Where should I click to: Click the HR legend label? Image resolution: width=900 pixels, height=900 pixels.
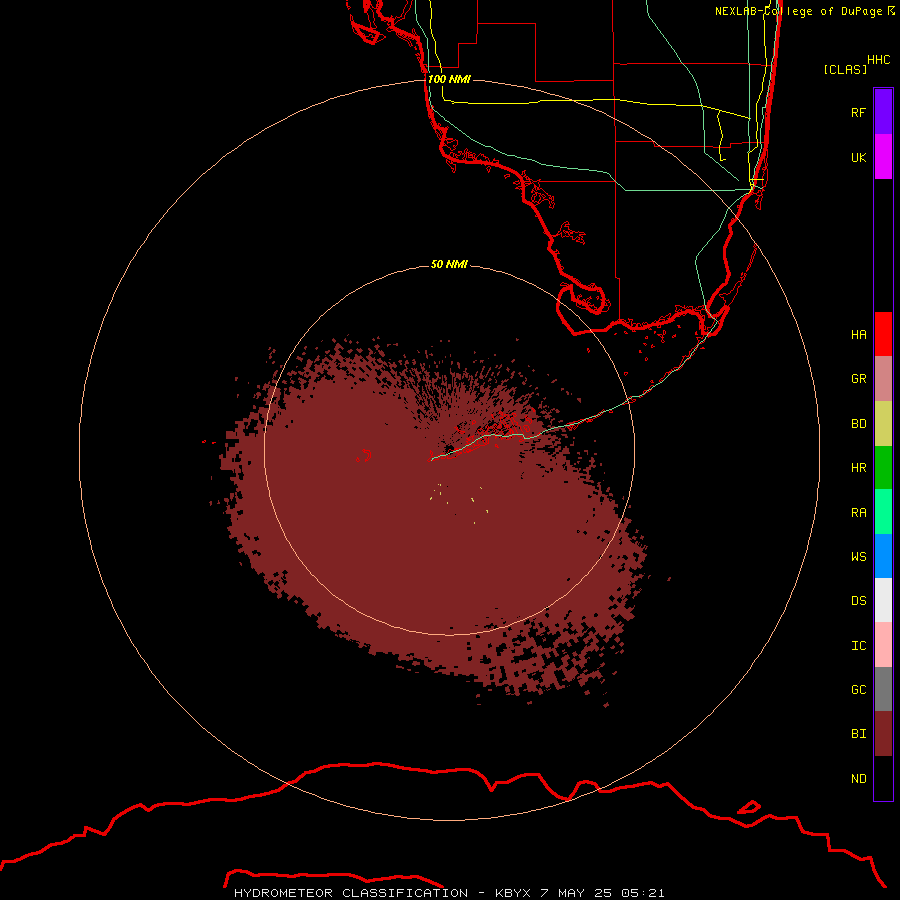tap(858, 468)
